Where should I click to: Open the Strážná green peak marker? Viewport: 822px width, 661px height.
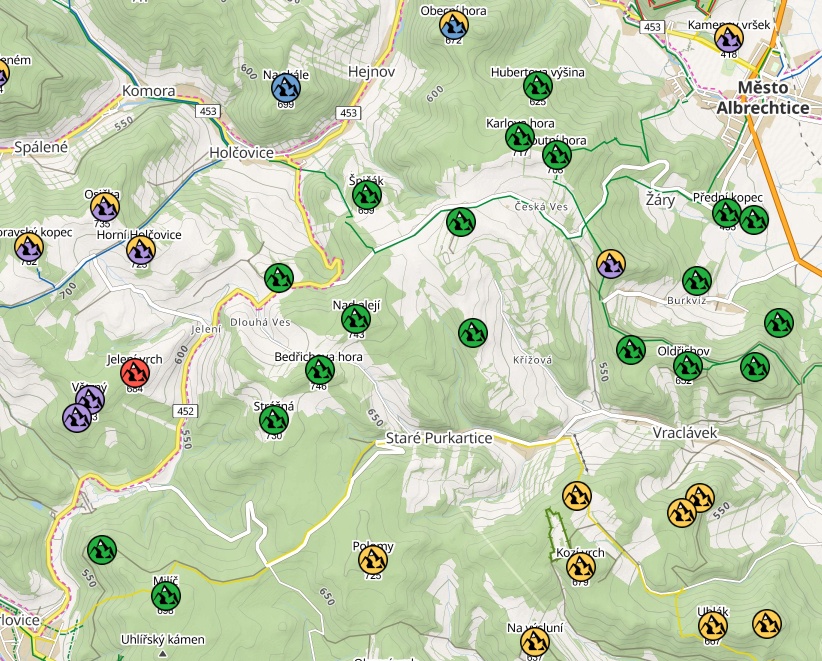[273, 421]
